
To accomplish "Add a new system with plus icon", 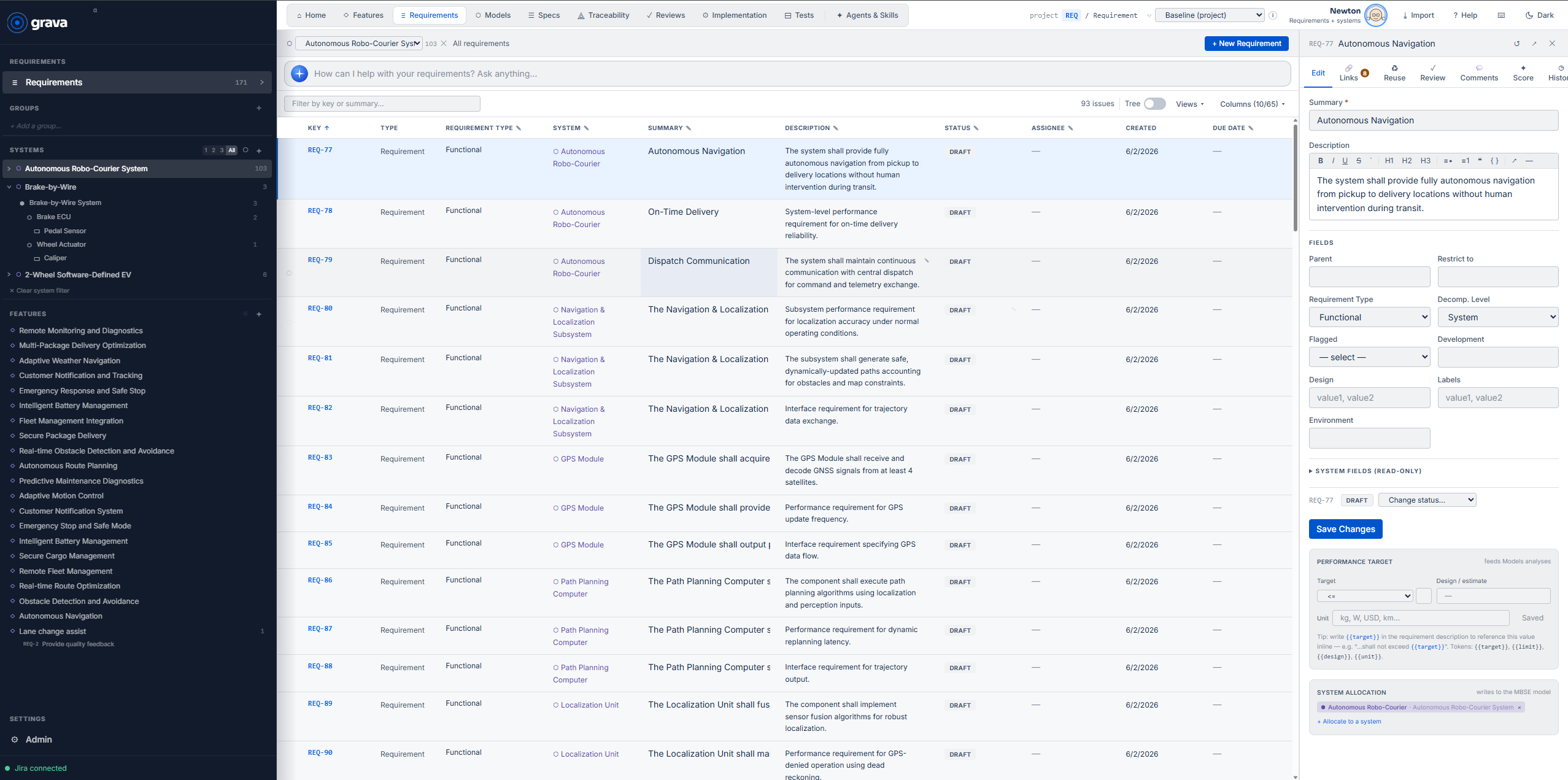I will [259, 150].
